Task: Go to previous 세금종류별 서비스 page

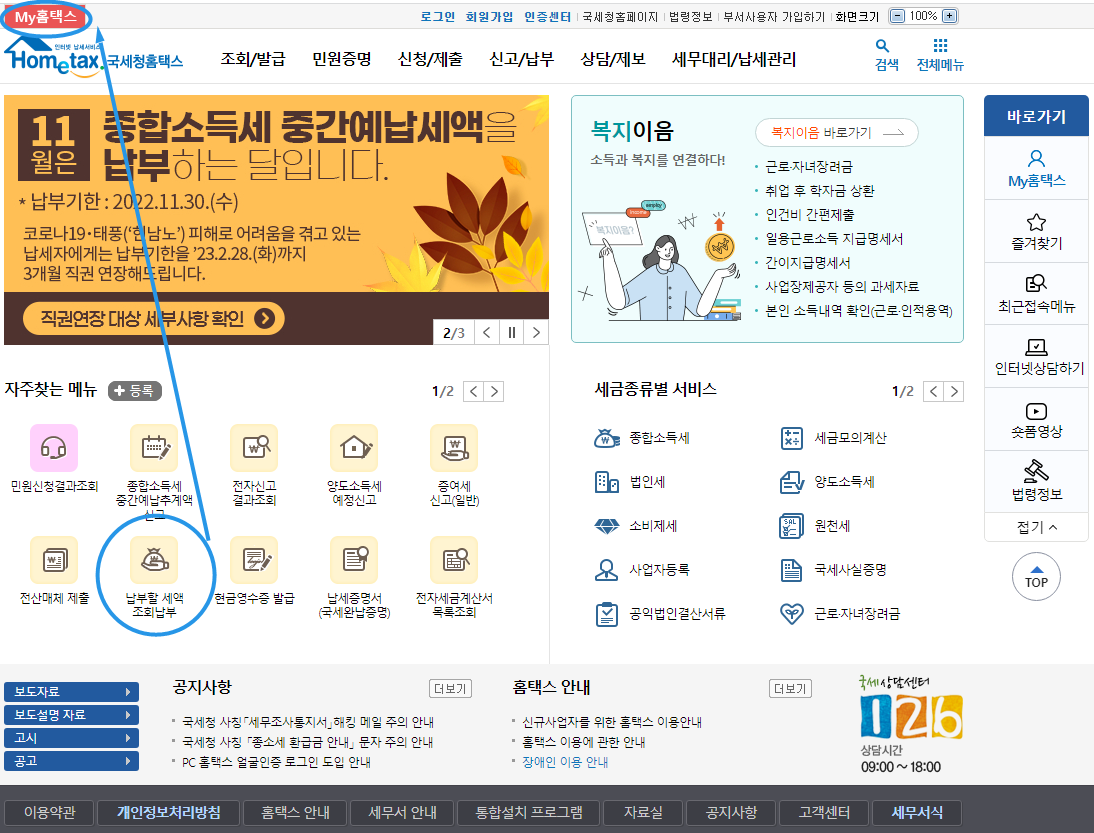Action: 934,391
